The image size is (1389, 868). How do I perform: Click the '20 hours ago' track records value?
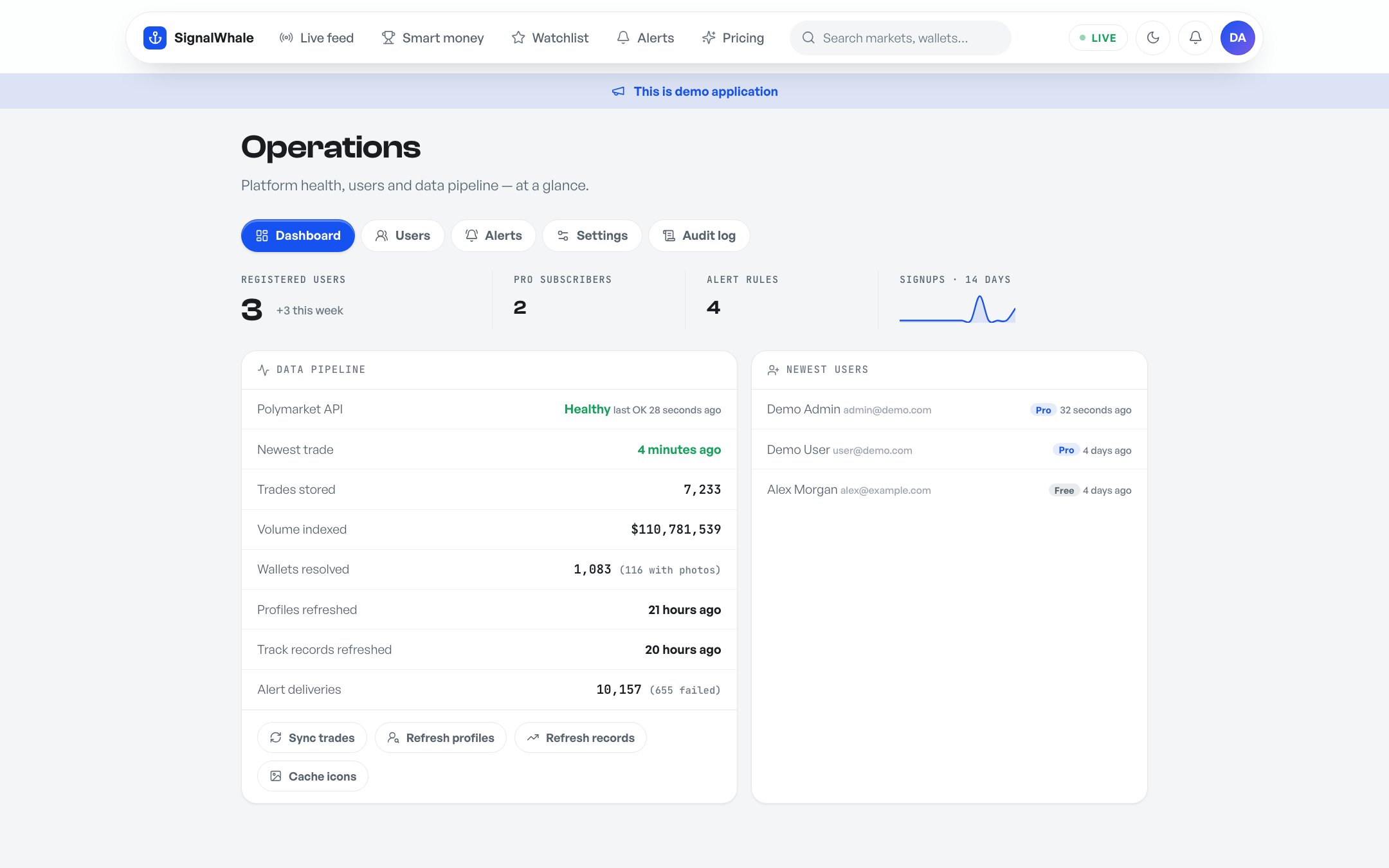[x=683, y=650]
